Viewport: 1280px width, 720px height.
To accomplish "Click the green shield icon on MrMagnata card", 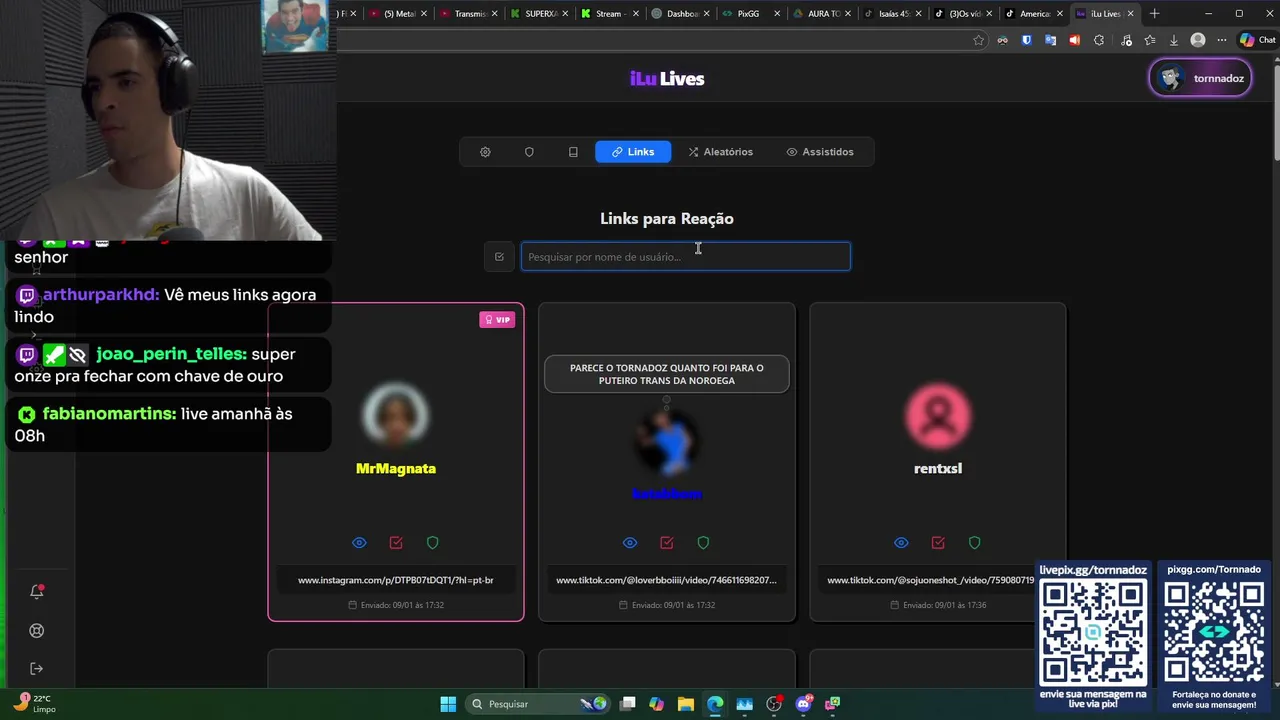I will coord(433,543).
